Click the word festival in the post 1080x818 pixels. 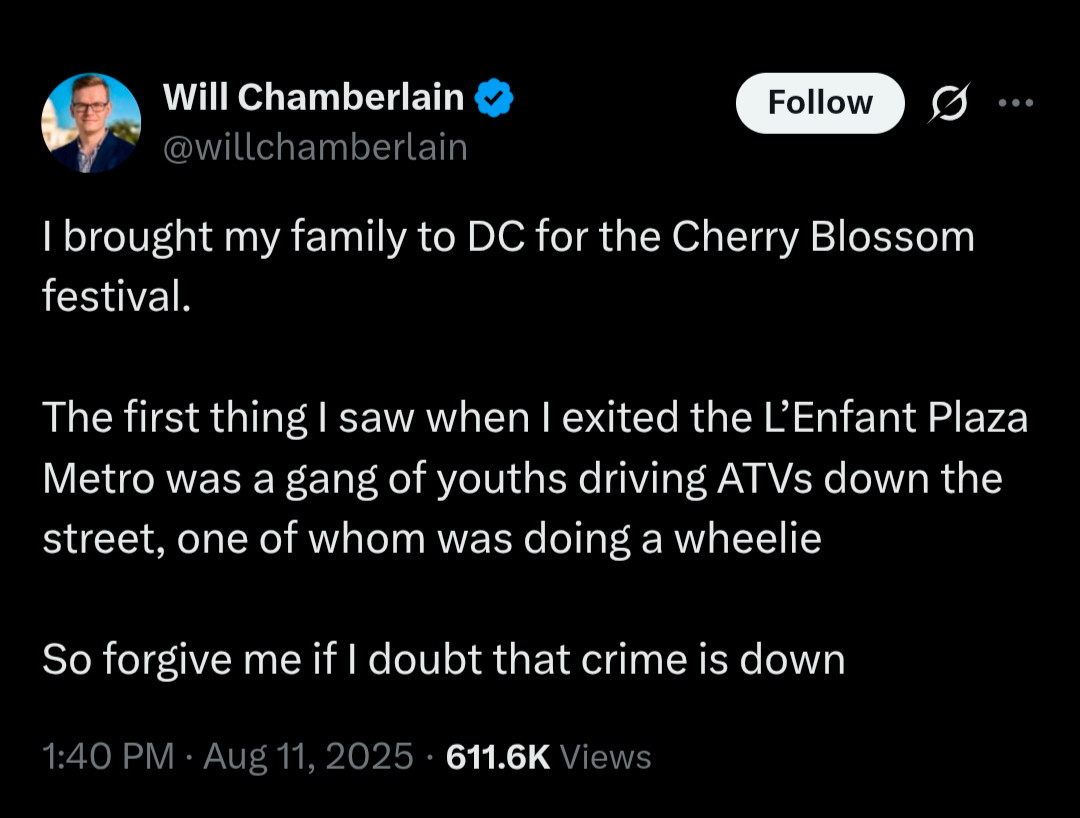pos(113,298)
